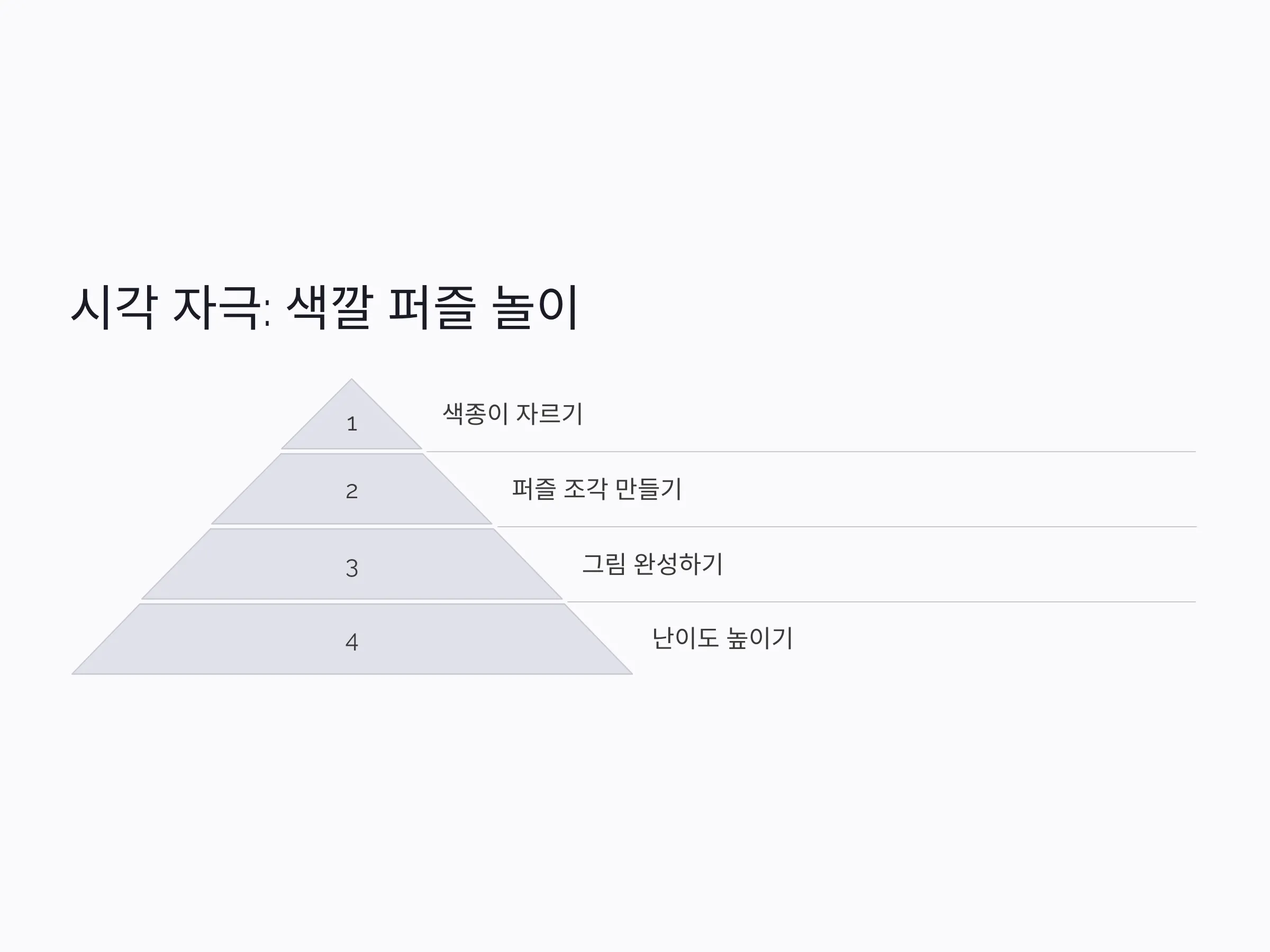1270x952 pixels.
Task: Click the number 2 in the pyramid
Action: click(352, 491)
